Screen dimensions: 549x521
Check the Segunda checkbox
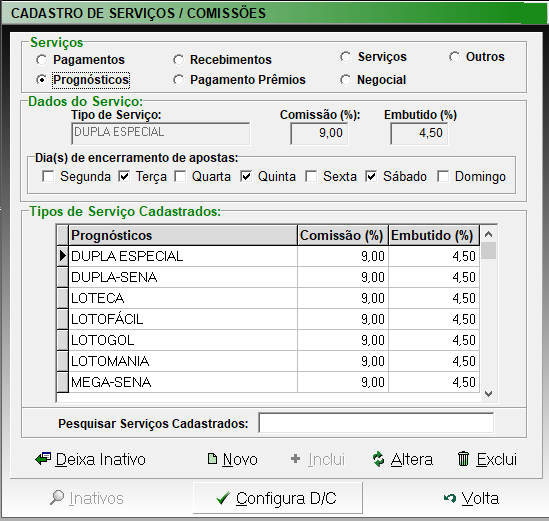(x=48, y=176)
